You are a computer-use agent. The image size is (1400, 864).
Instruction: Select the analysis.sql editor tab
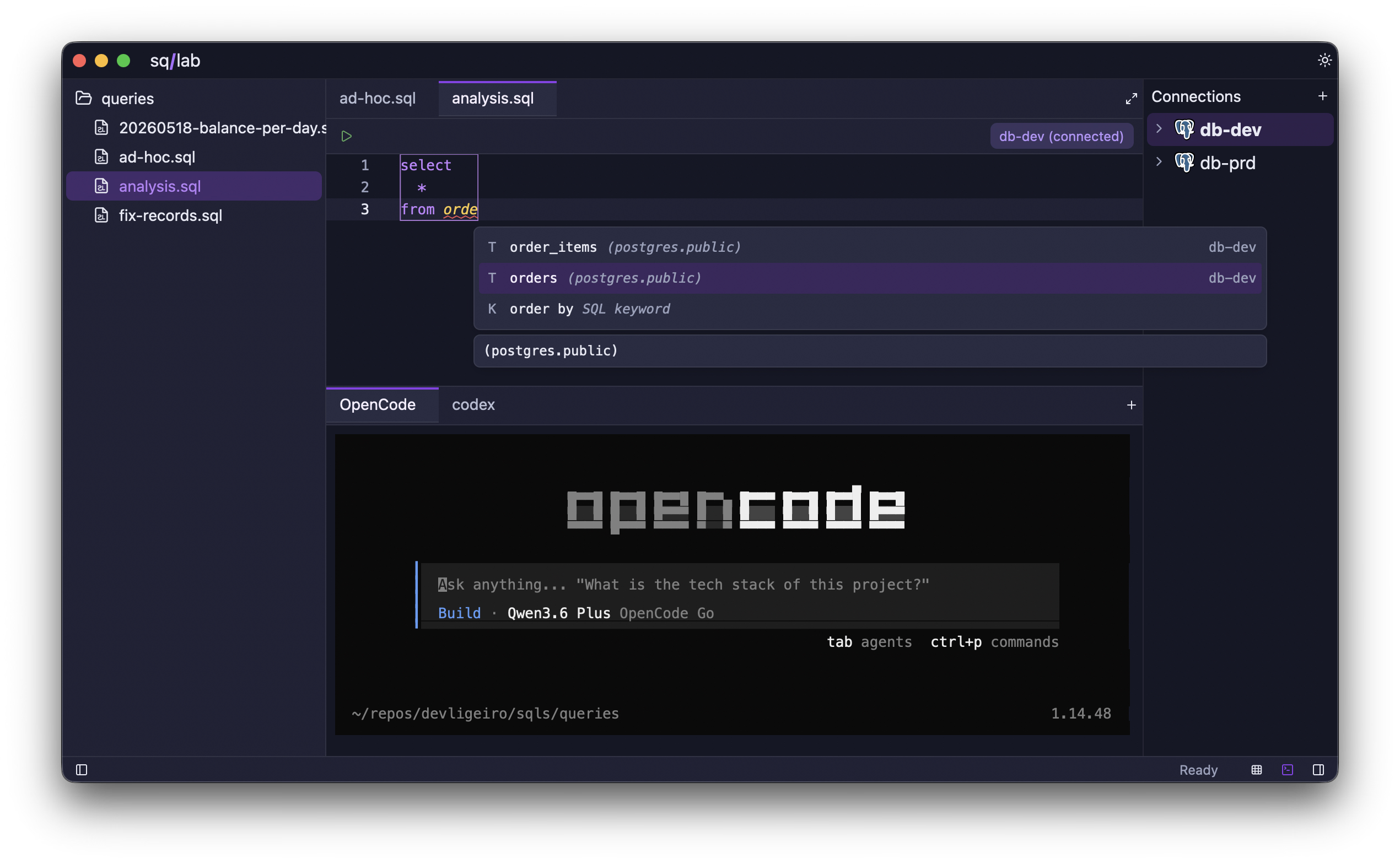pos(497,98)
